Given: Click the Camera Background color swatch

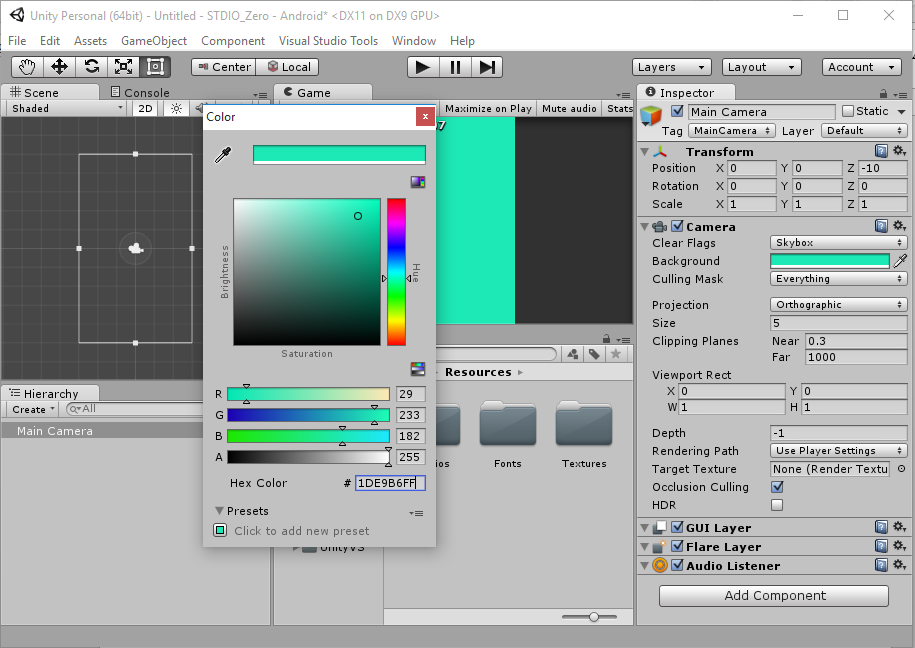Looking at the screenshot, I should tap(830, 261).
